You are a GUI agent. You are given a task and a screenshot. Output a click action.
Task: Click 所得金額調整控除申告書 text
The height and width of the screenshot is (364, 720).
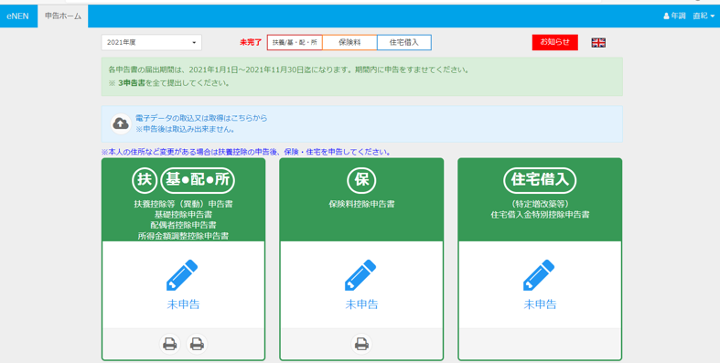[x=183, y=236]
